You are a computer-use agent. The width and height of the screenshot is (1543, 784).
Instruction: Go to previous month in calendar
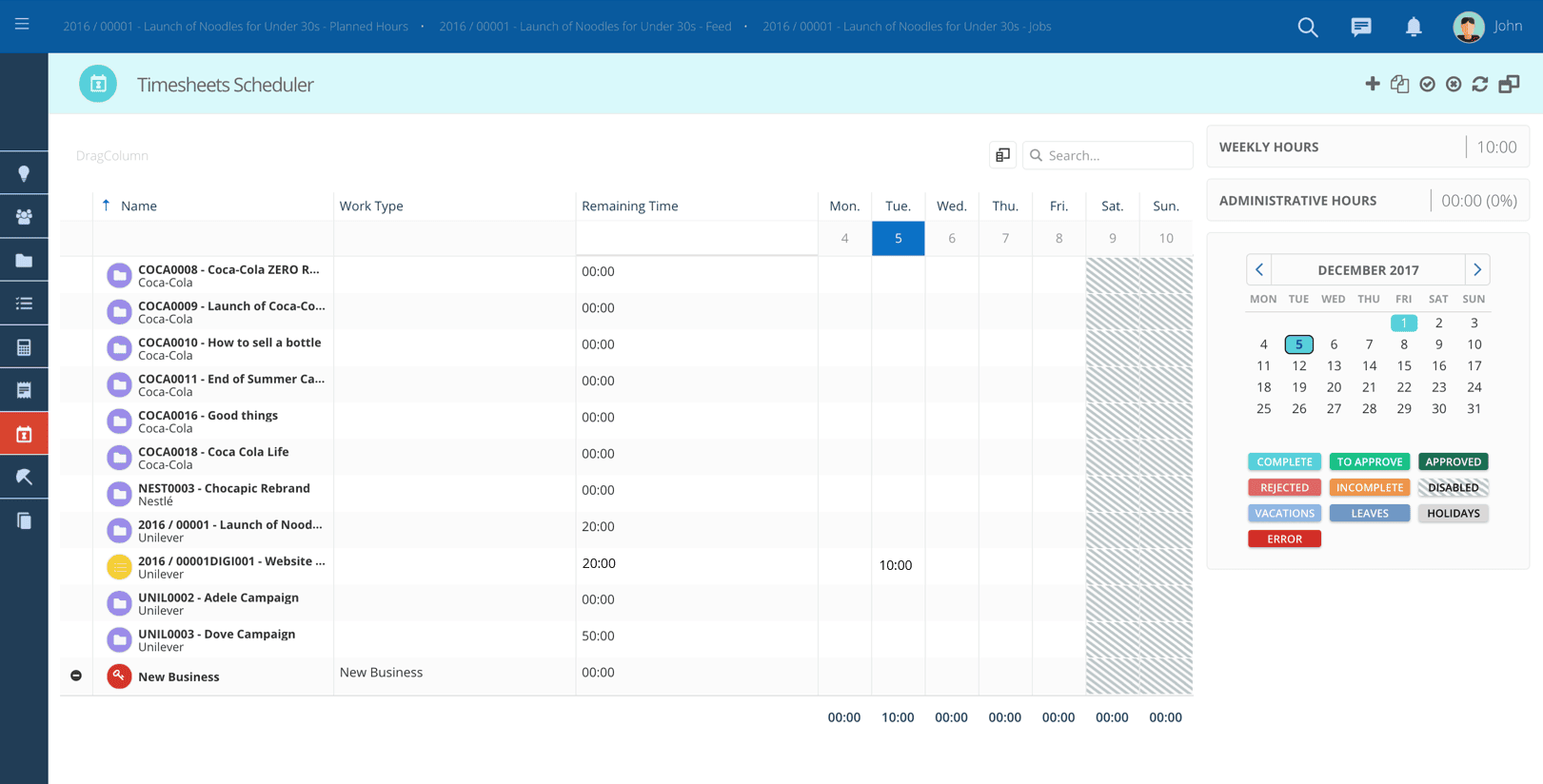tap(1259, 269)
